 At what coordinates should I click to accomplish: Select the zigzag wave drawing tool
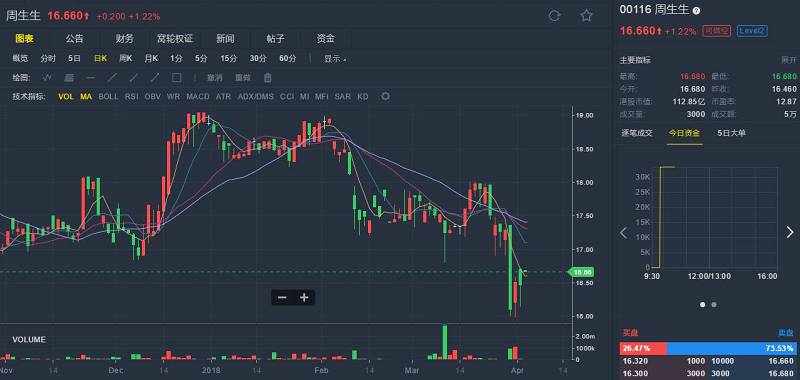pos(47,78)
